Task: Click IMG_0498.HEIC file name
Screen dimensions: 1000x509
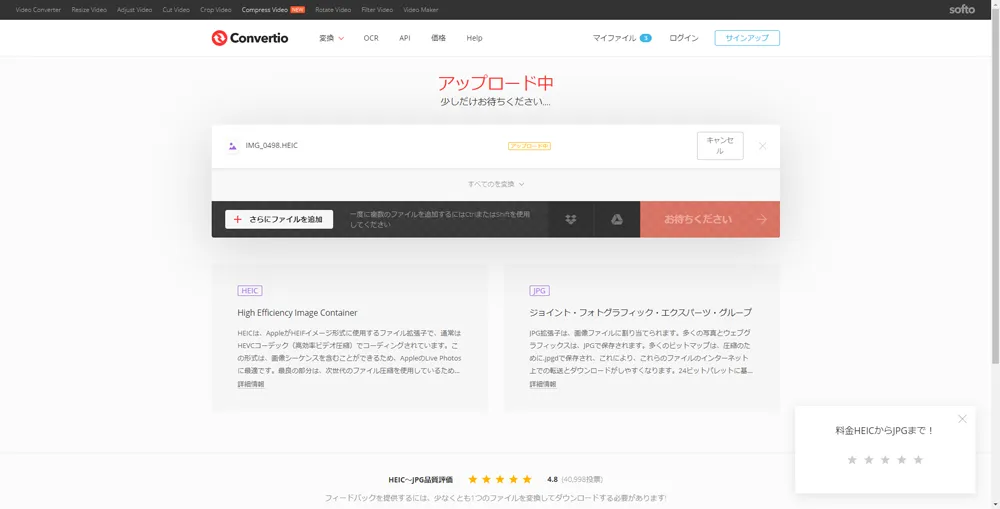Action: [x=272, y=145]
